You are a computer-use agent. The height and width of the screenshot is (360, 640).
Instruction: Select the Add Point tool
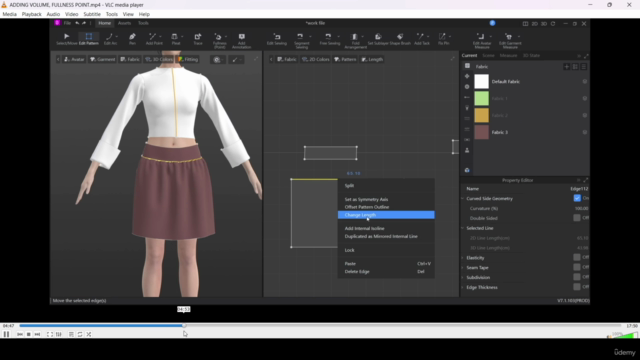[153, 39]
